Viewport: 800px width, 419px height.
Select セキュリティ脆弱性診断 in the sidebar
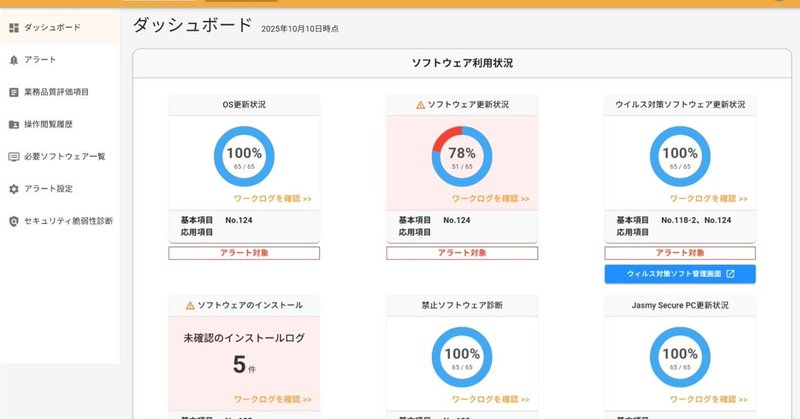pos(60,220)
